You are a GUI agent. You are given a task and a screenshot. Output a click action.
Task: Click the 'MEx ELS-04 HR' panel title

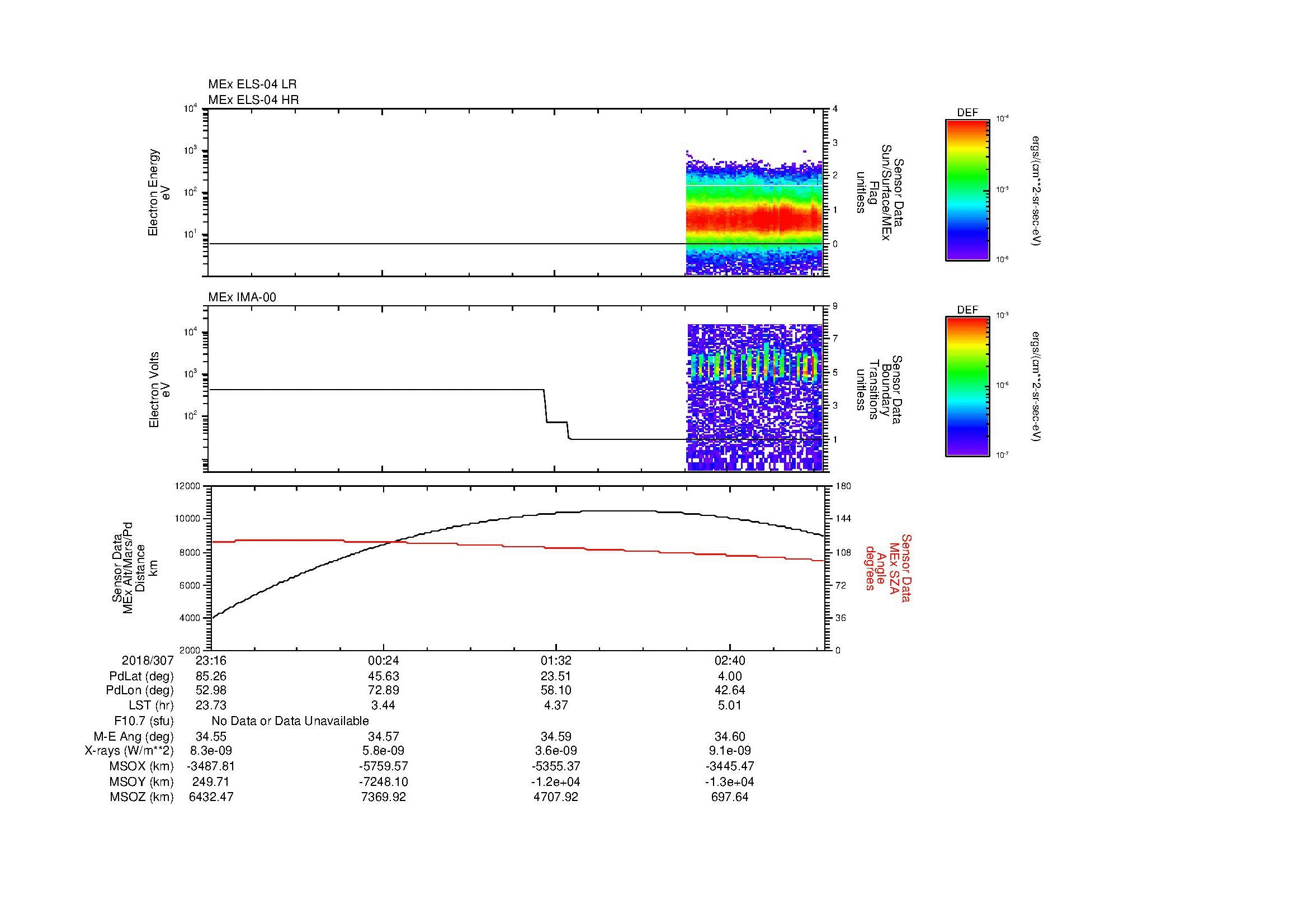[253, 100]
